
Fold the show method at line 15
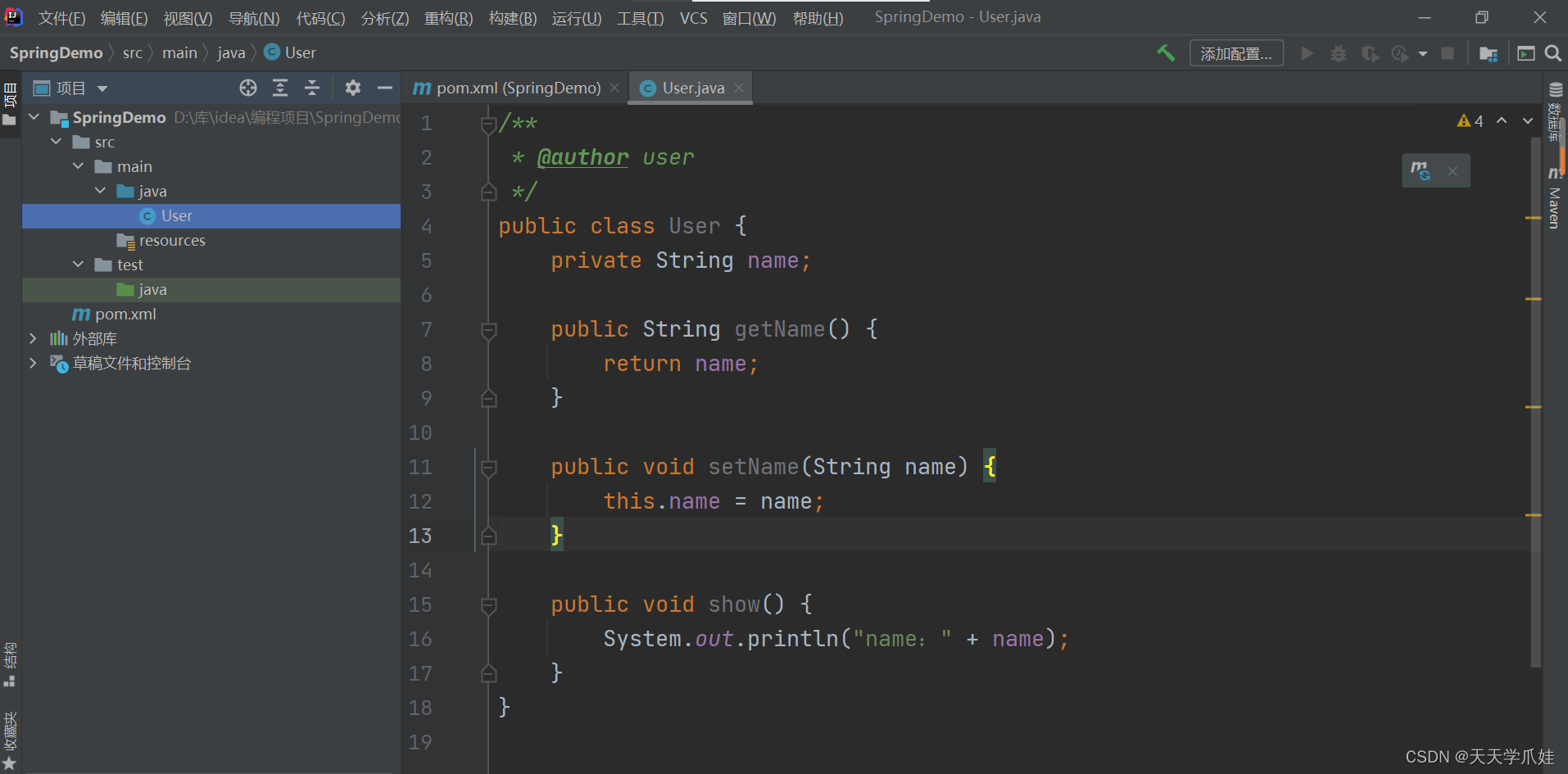pyautogui.click(x=489, y=605)
